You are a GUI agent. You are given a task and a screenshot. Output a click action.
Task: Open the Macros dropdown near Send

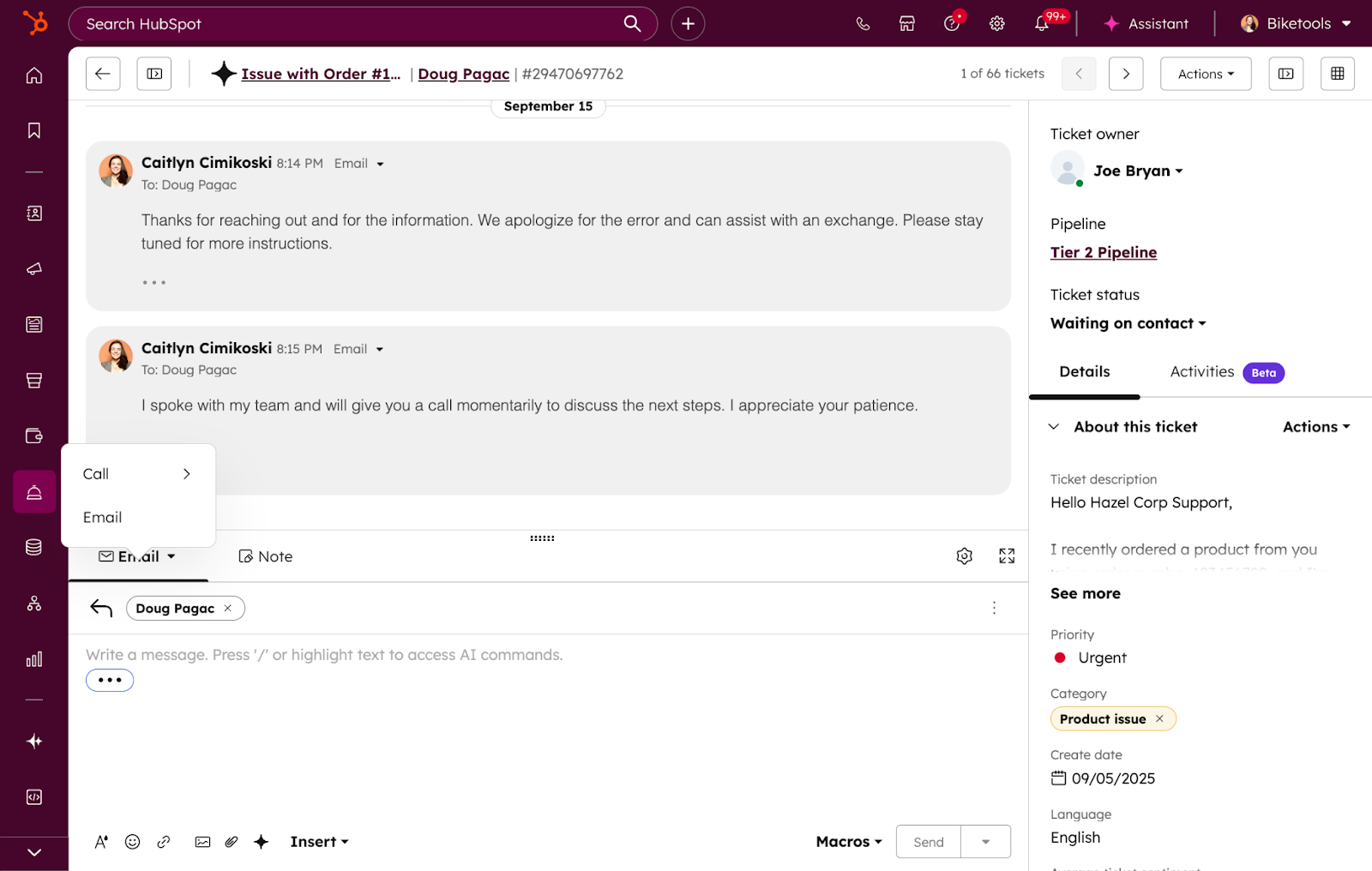(x=847, y=841)
